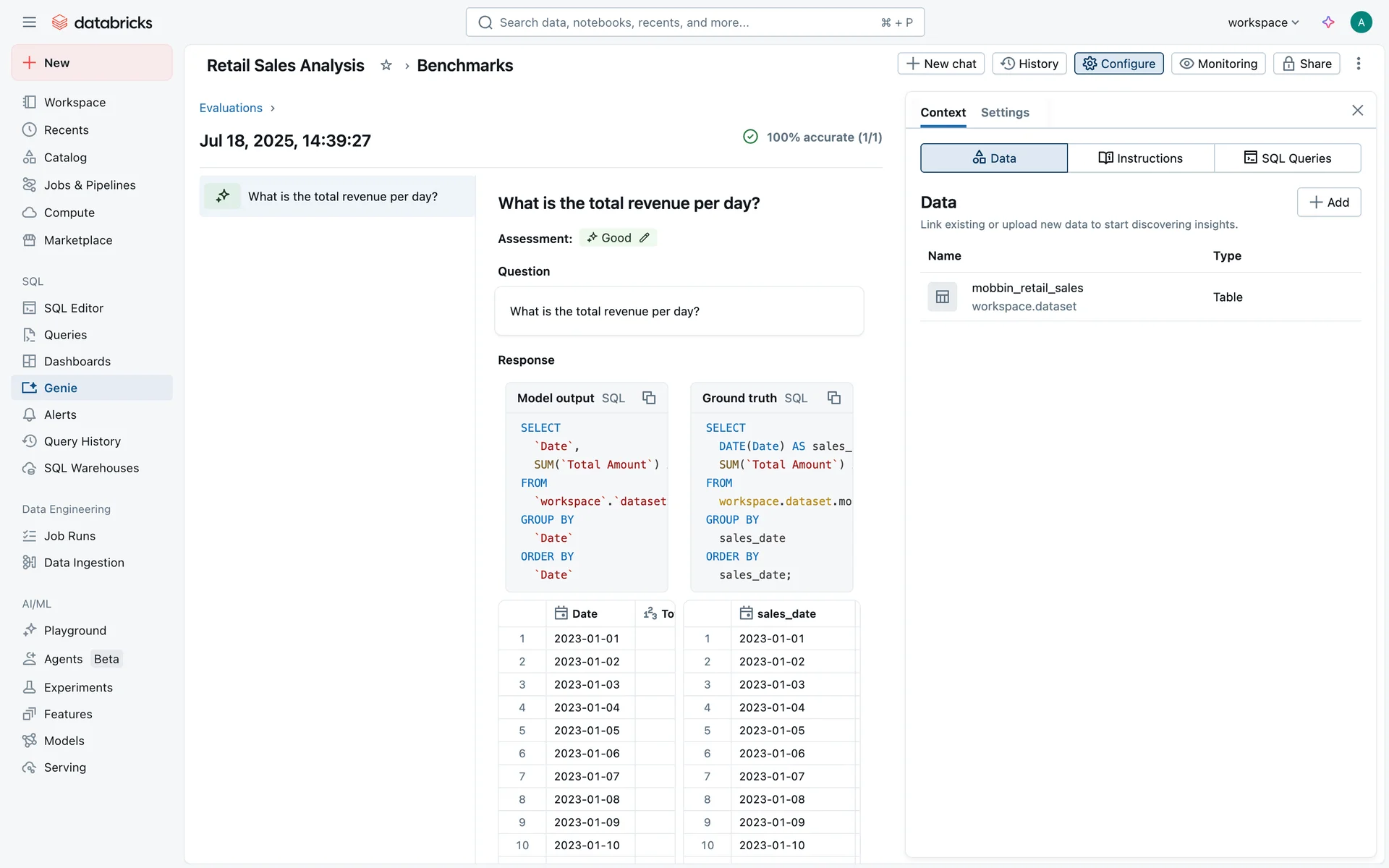Edit the Good assessment pencil icon
This screenshot has height=868, width=1389.
(645, 238)
